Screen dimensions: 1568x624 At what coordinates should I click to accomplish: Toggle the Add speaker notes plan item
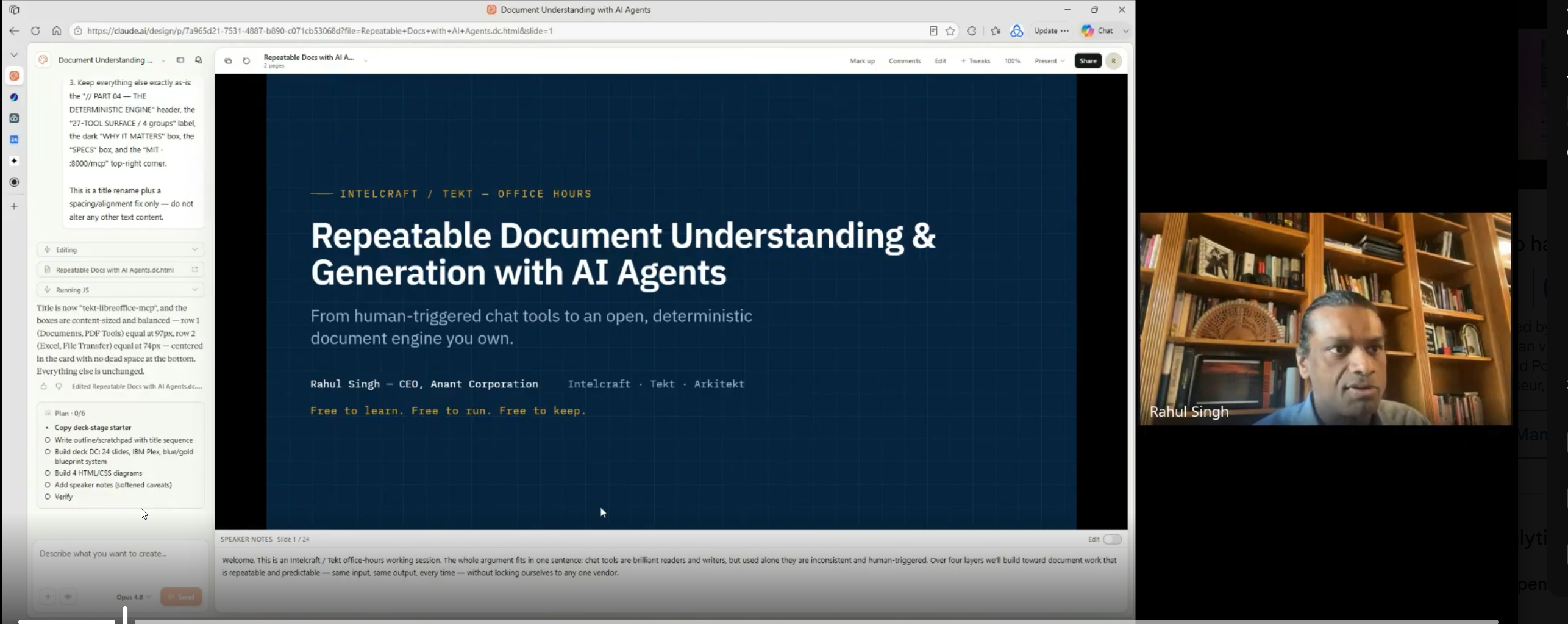[x=48, y=485]
